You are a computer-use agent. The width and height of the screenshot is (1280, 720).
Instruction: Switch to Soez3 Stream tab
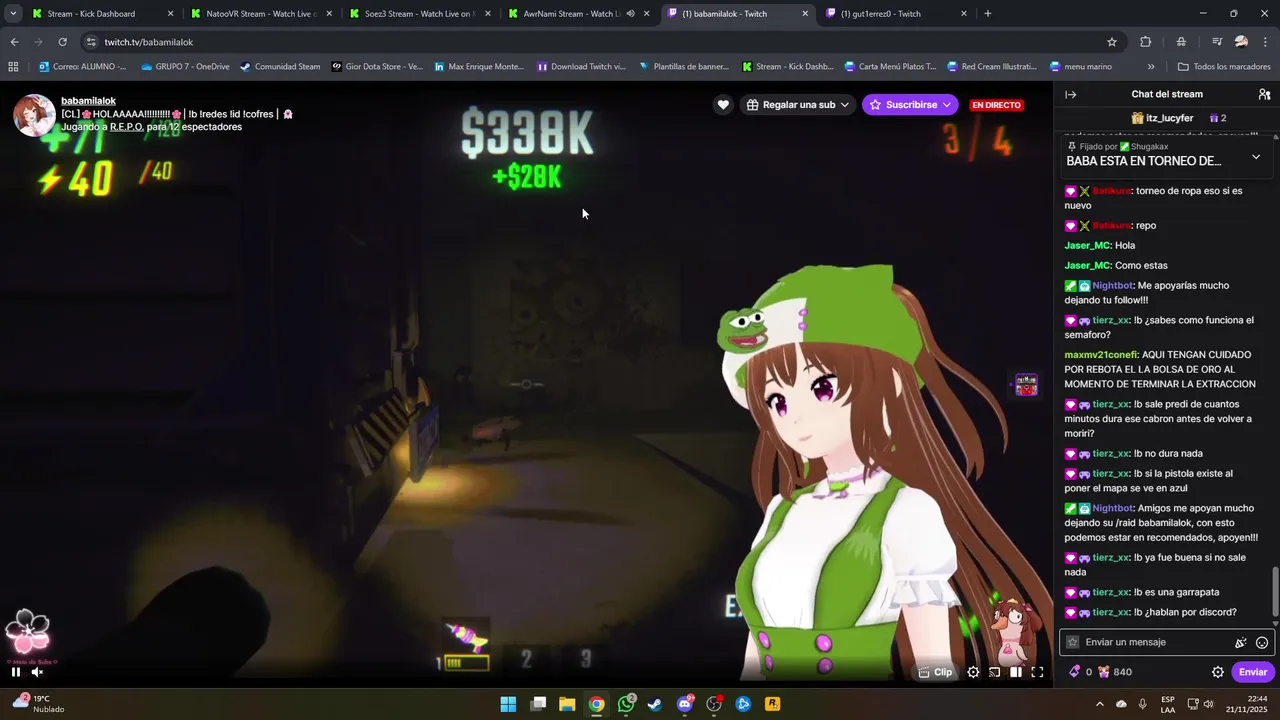[418, 14]
